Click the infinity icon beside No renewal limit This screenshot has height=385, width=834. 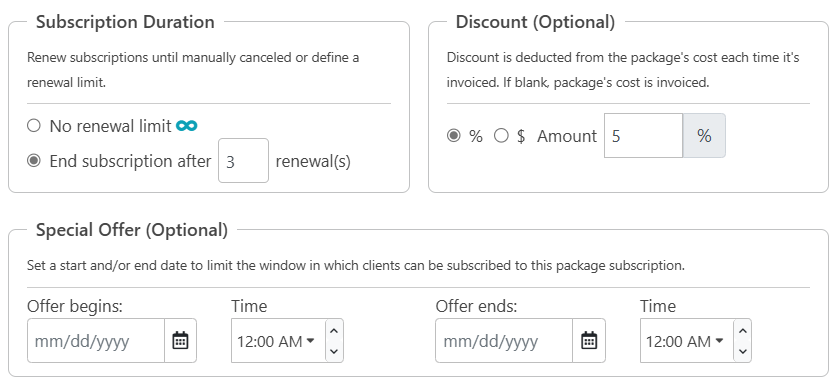pyautogui.click(x=187, y=126)
